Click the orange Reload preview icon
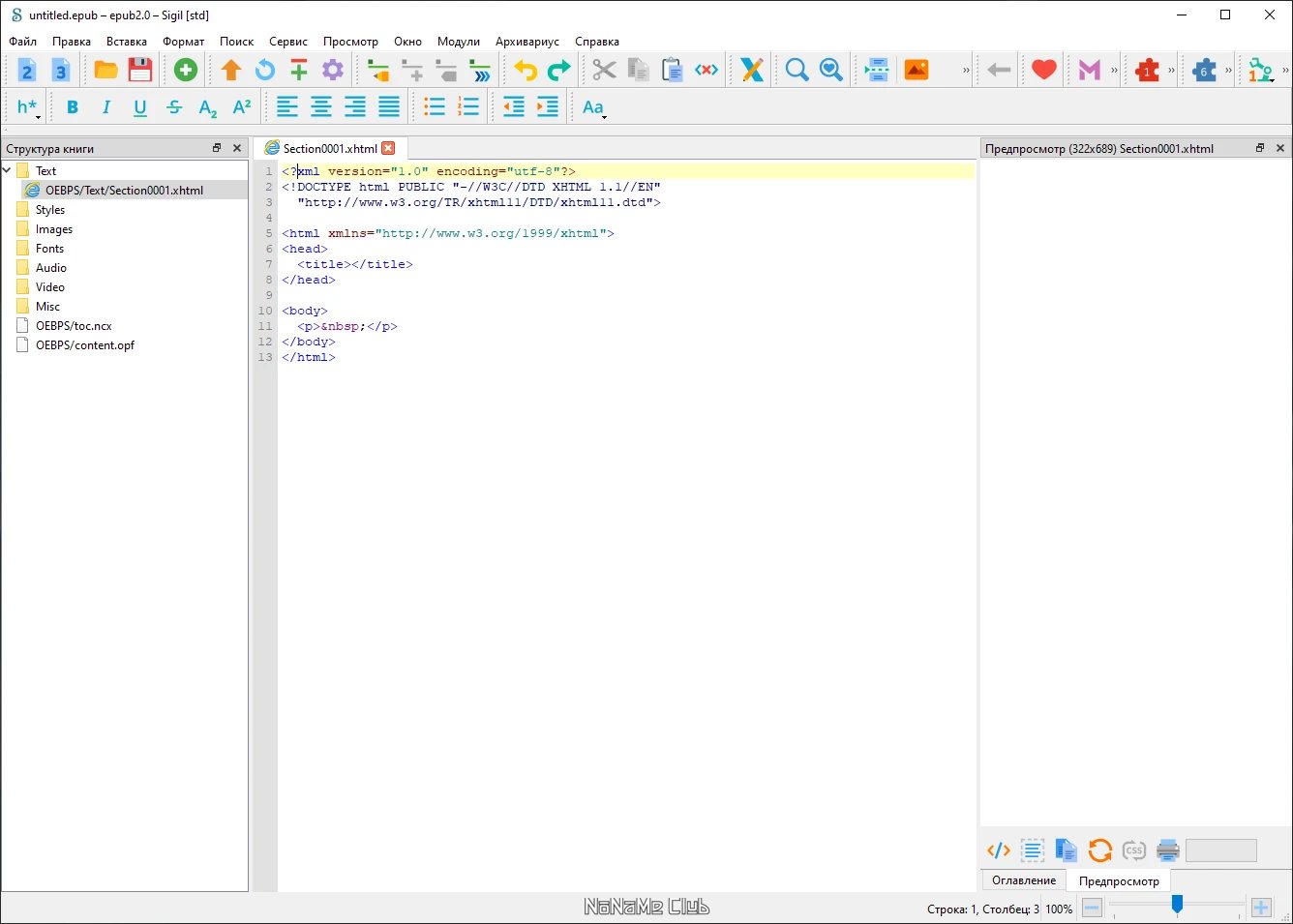The width and height of the screenshot is (1293, 924). tap(1099, 850)
